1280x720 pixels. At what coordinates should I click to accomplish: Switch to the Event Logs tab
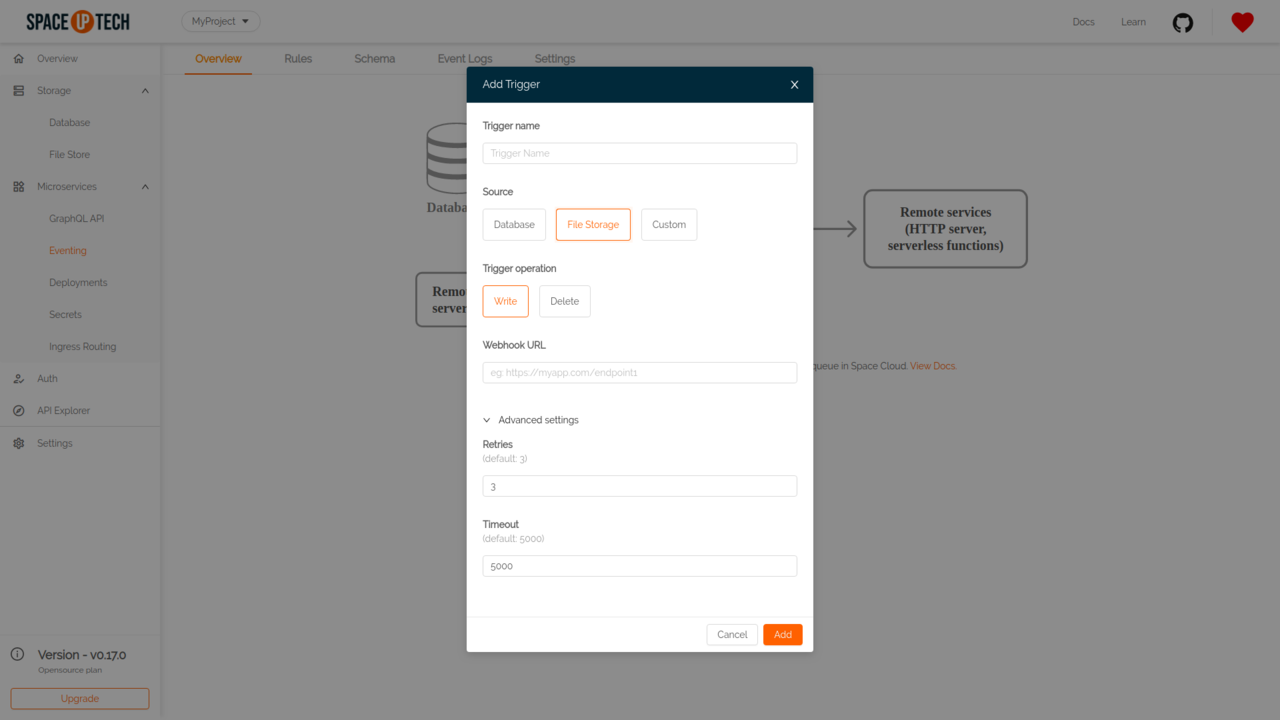(x=465, y=59)
